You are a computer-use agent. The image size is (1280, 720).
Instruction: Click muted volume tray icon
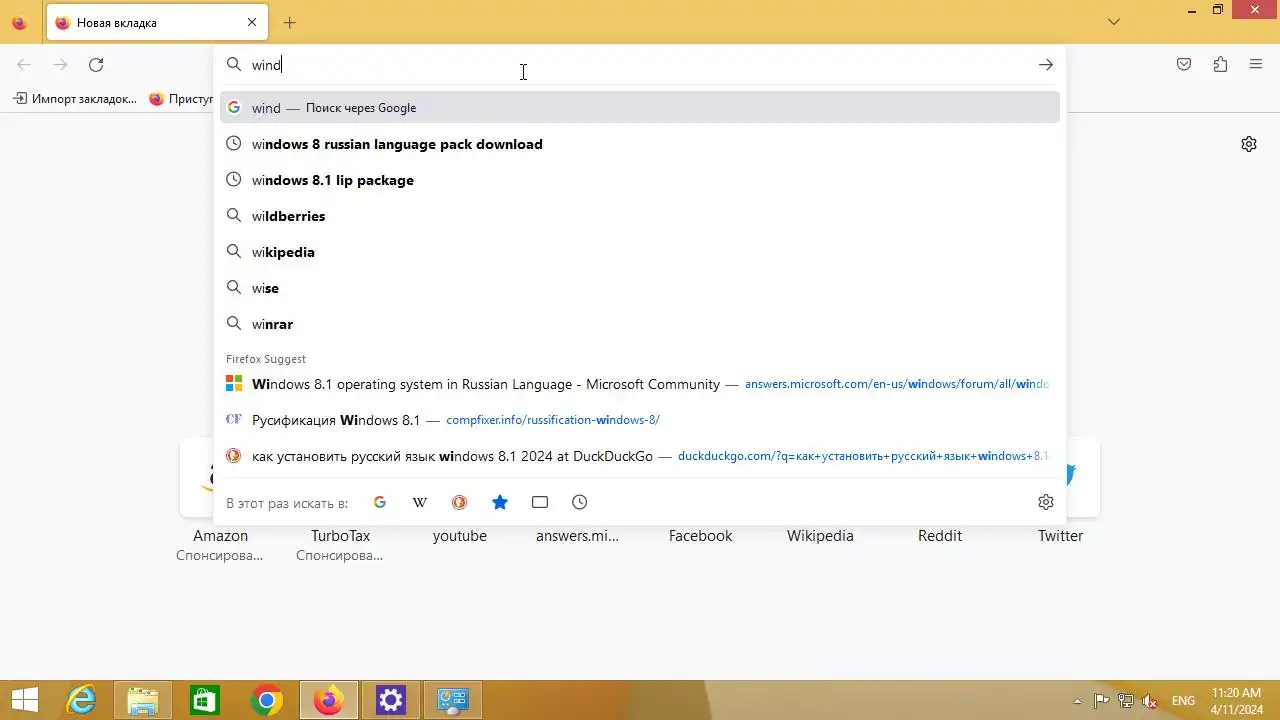[x=1150, y=701]
